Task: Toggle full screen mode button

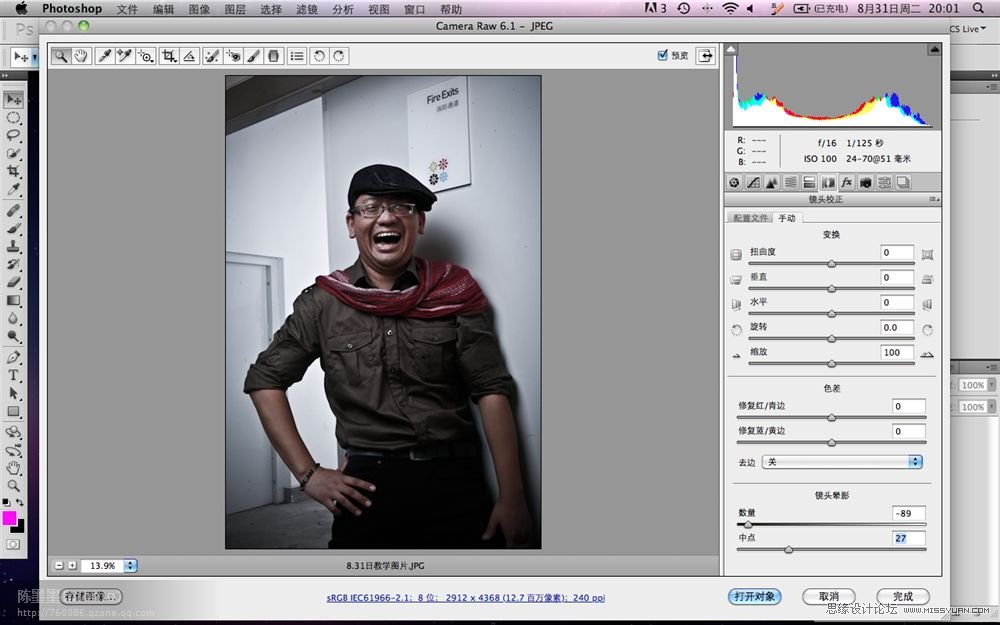Action: click(x=705, y=56)
